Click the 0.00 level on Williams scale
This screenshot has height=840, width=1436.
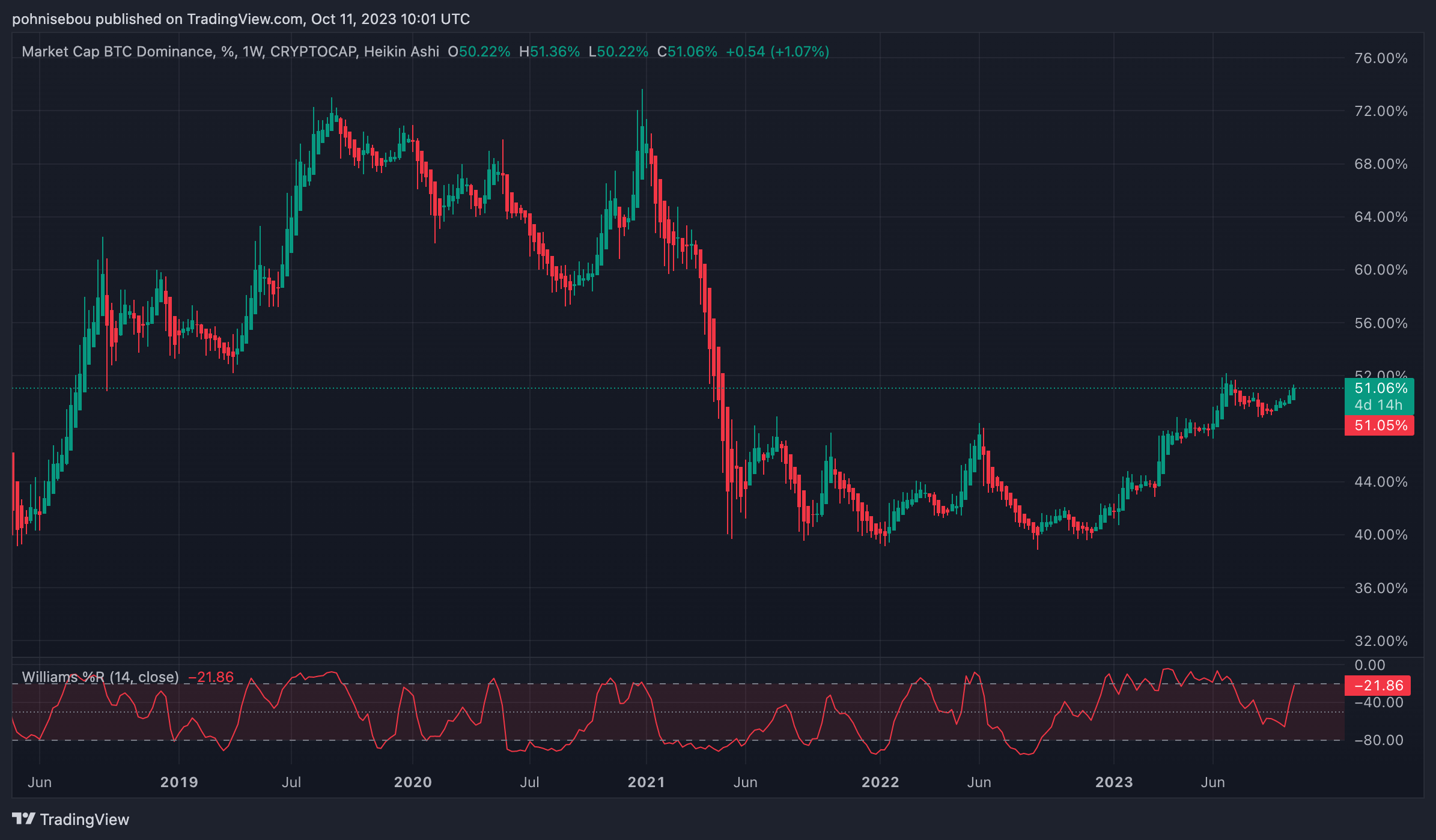tap(1370, 665)
